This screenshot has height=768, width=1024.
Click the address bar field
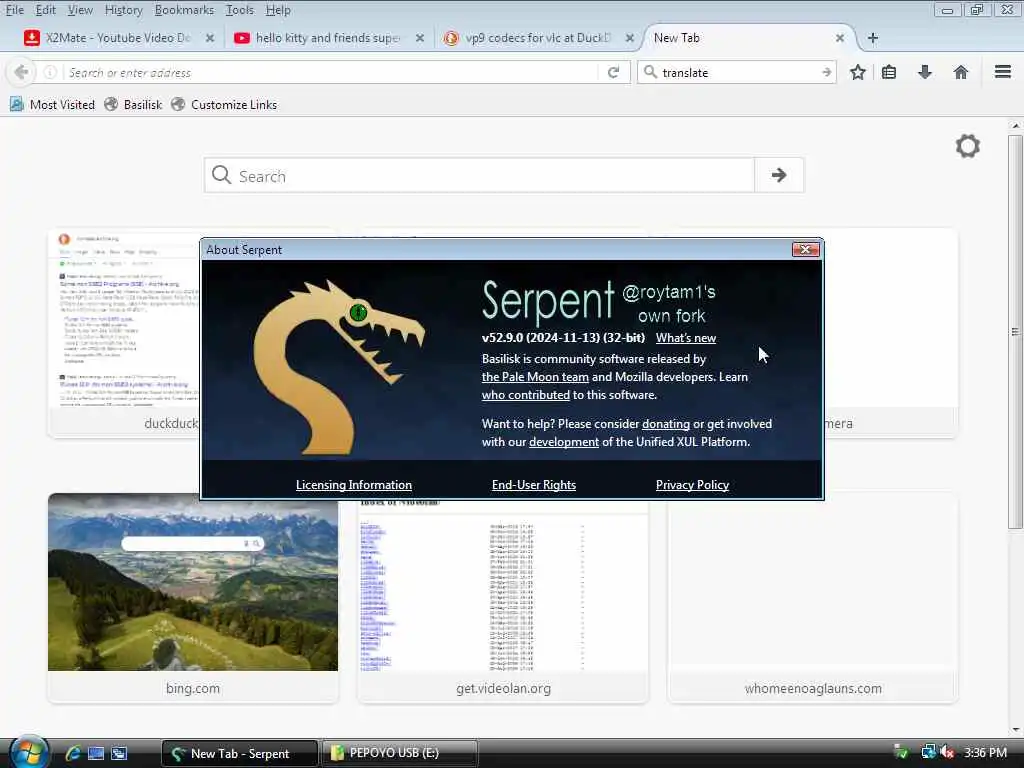[x=331, y=72]
